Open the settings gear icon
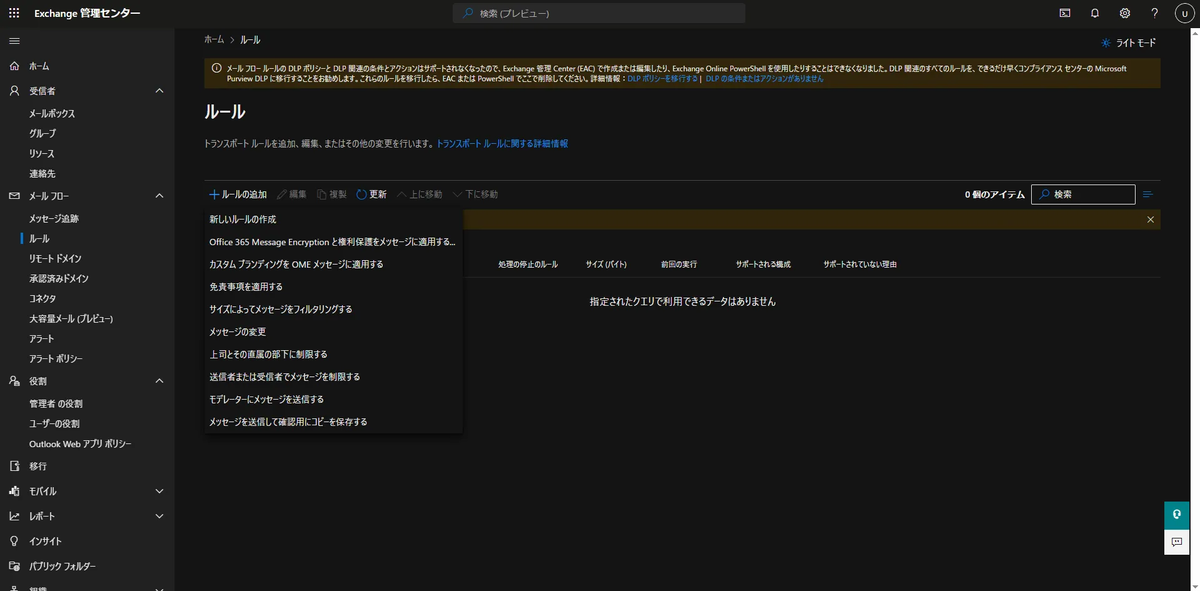The height and width of the screenshot is (591, 1200). [1125, 13]
